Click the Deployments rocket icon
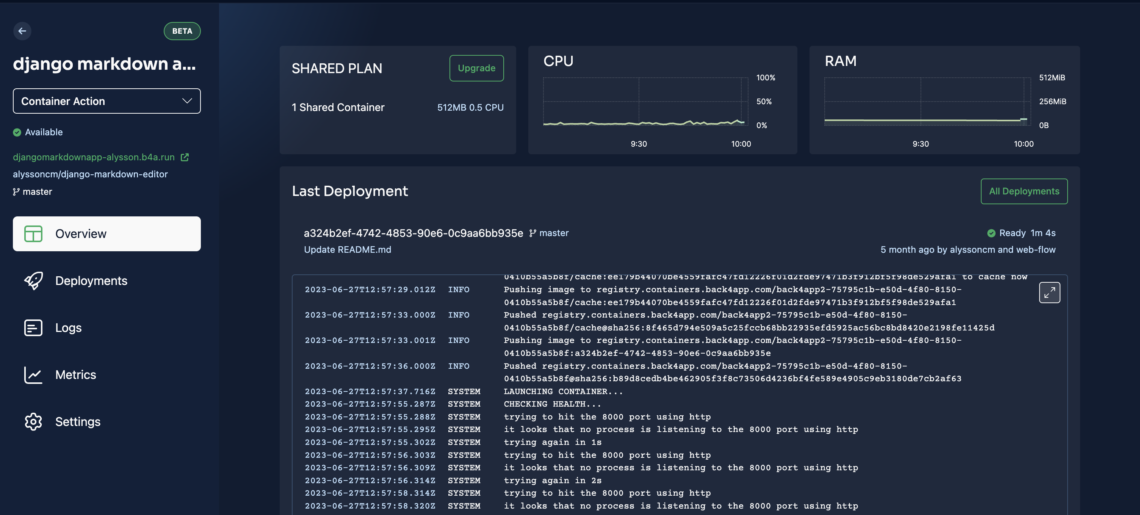This screenshot has width=1140, height=515. [33, 281]
